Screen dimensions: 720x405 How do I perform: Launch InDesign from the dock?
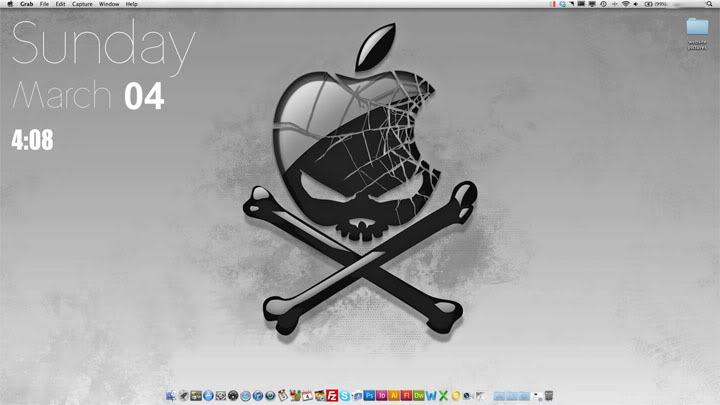[382, 395]
